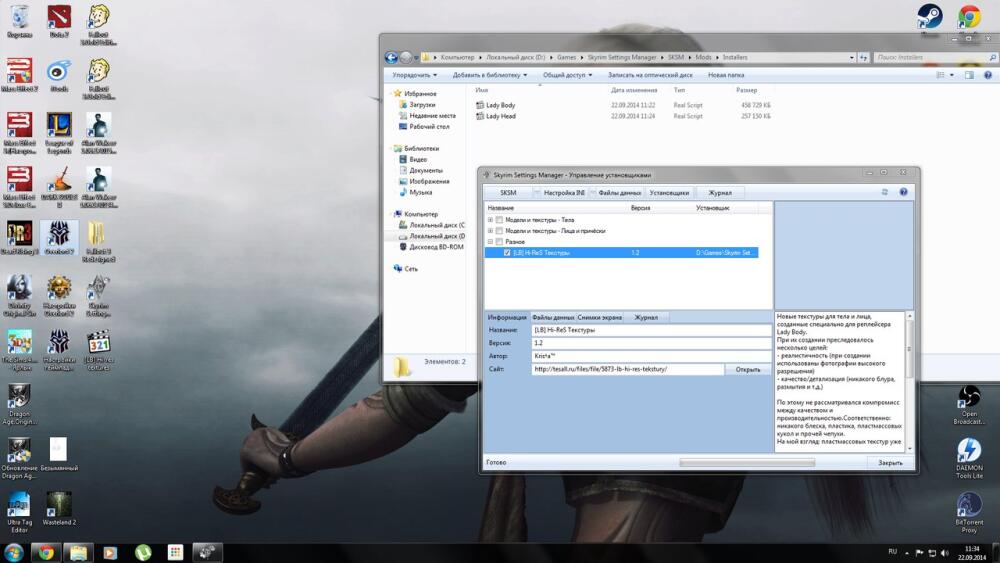1000x563 pixels.
Task: Select the DAEMON Tools Lite desktop icon
Action: click(969, 458)
